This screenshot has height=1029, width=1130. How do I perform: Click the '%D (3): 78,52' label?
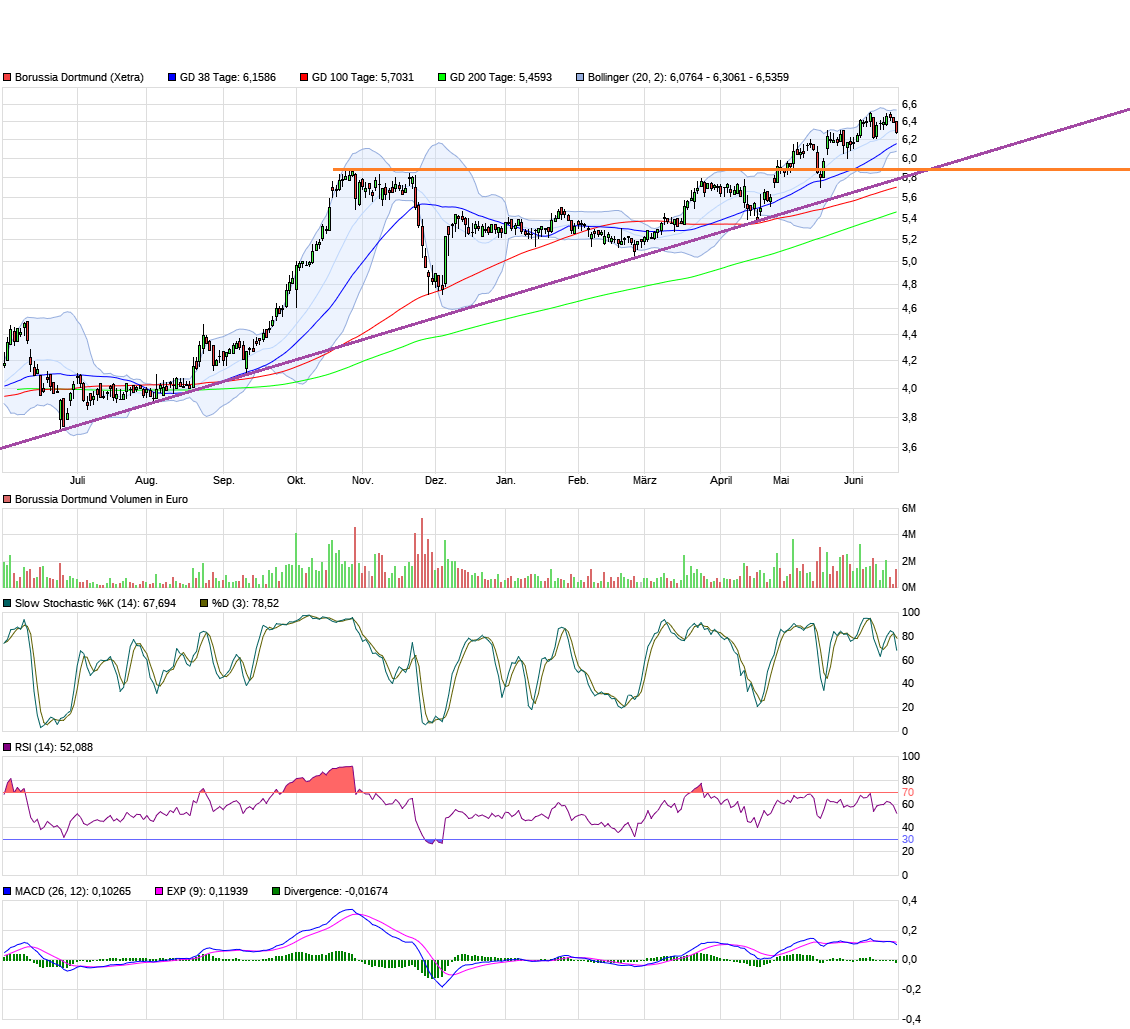pos(245,603)
